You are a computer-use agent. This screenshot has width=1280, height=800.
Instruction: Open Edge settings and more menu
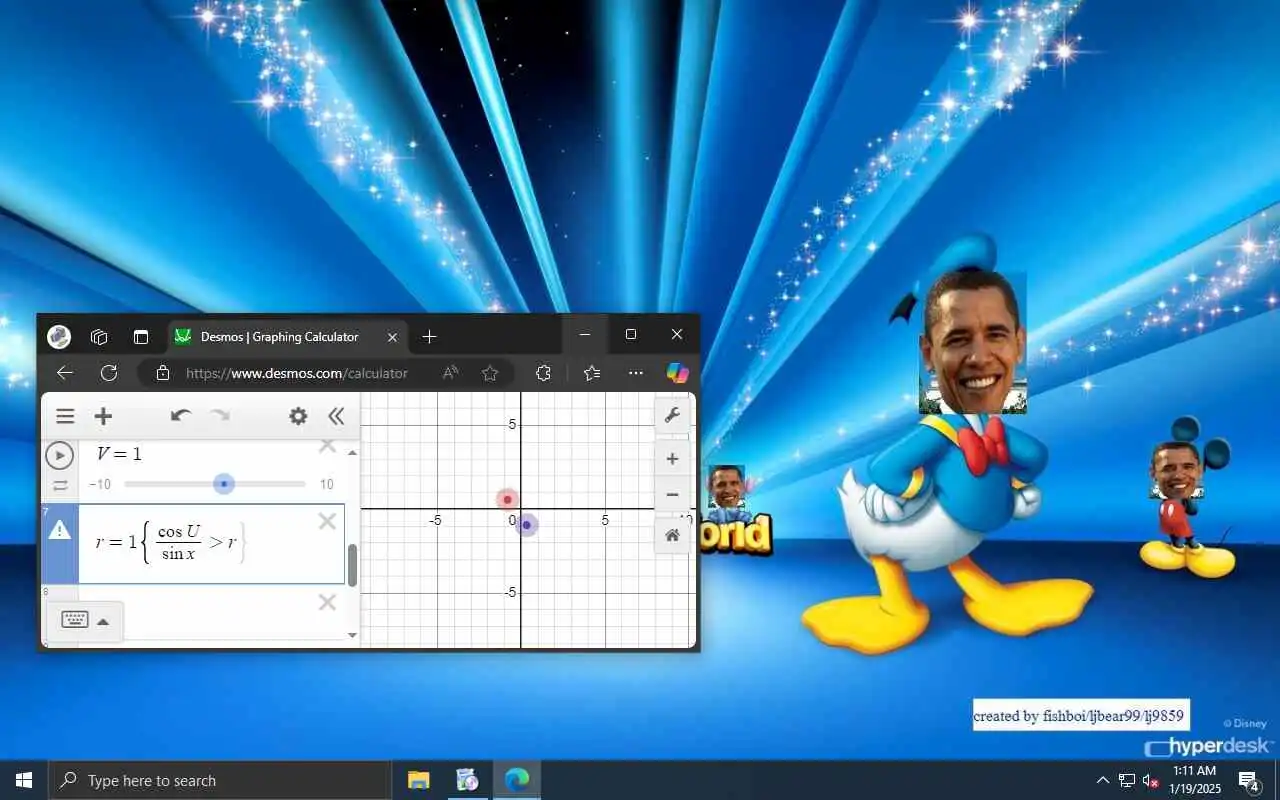636,373
